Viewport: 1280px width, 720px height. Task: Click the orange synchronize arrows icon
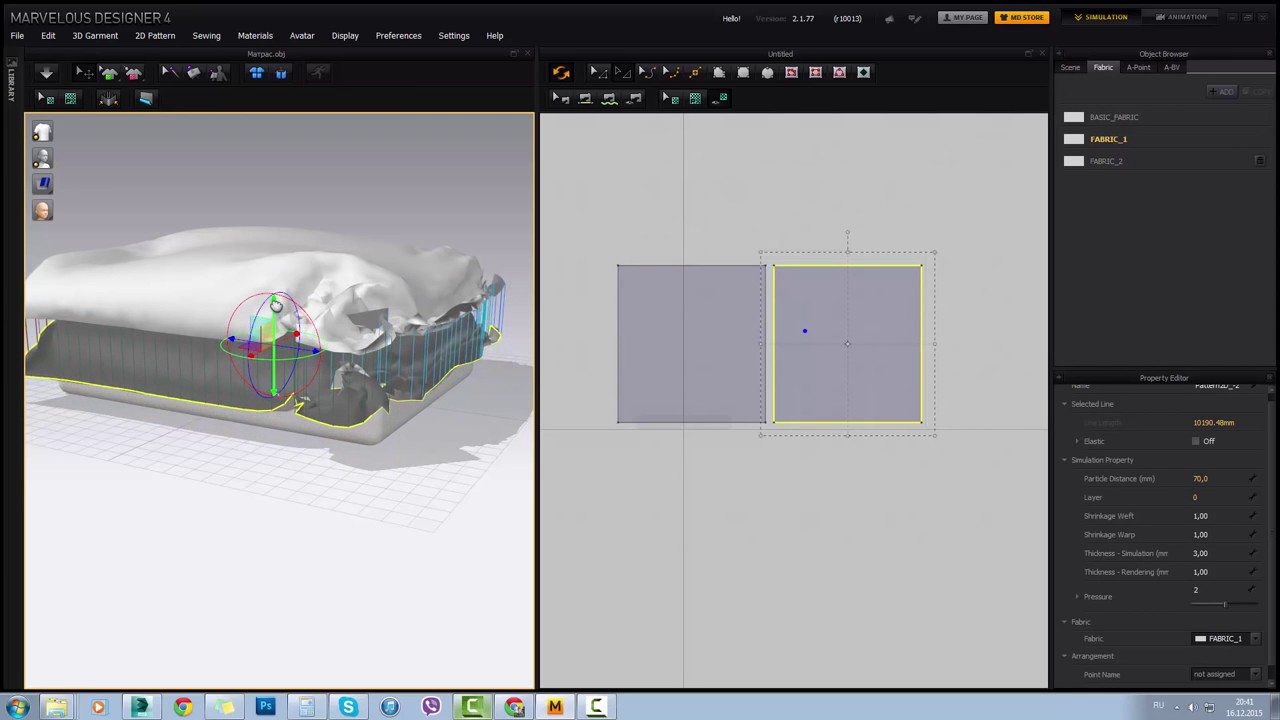[x=561, y=72]
